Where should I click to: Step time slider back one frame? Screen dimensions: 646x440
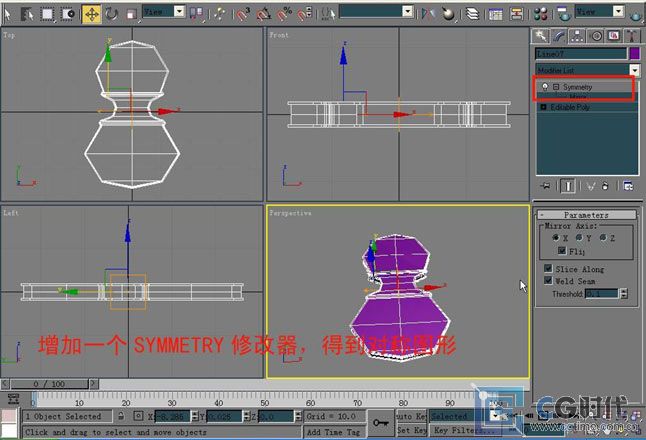(5, 384)
